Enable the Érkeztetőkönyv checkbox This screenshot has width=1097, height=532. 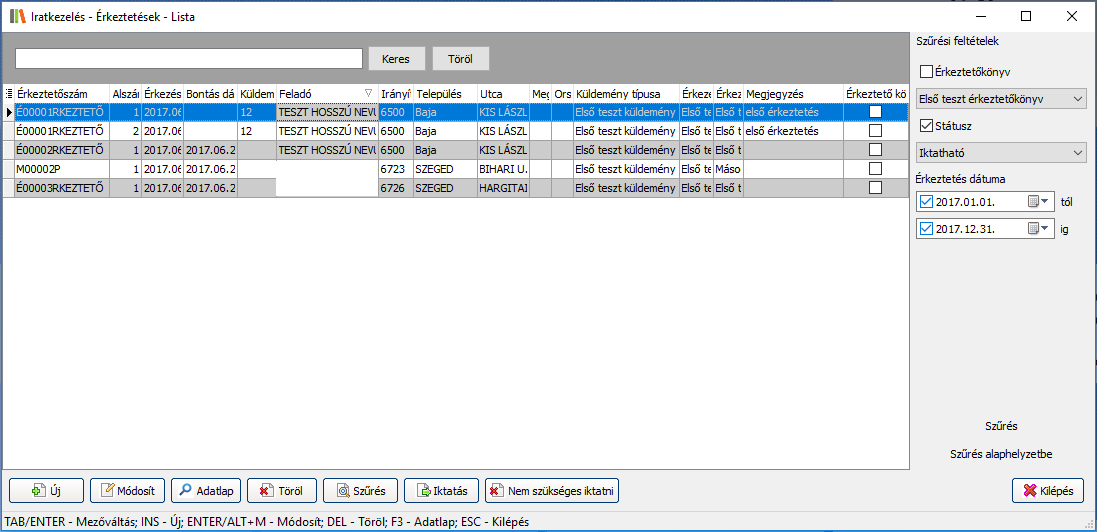(926, 72)
